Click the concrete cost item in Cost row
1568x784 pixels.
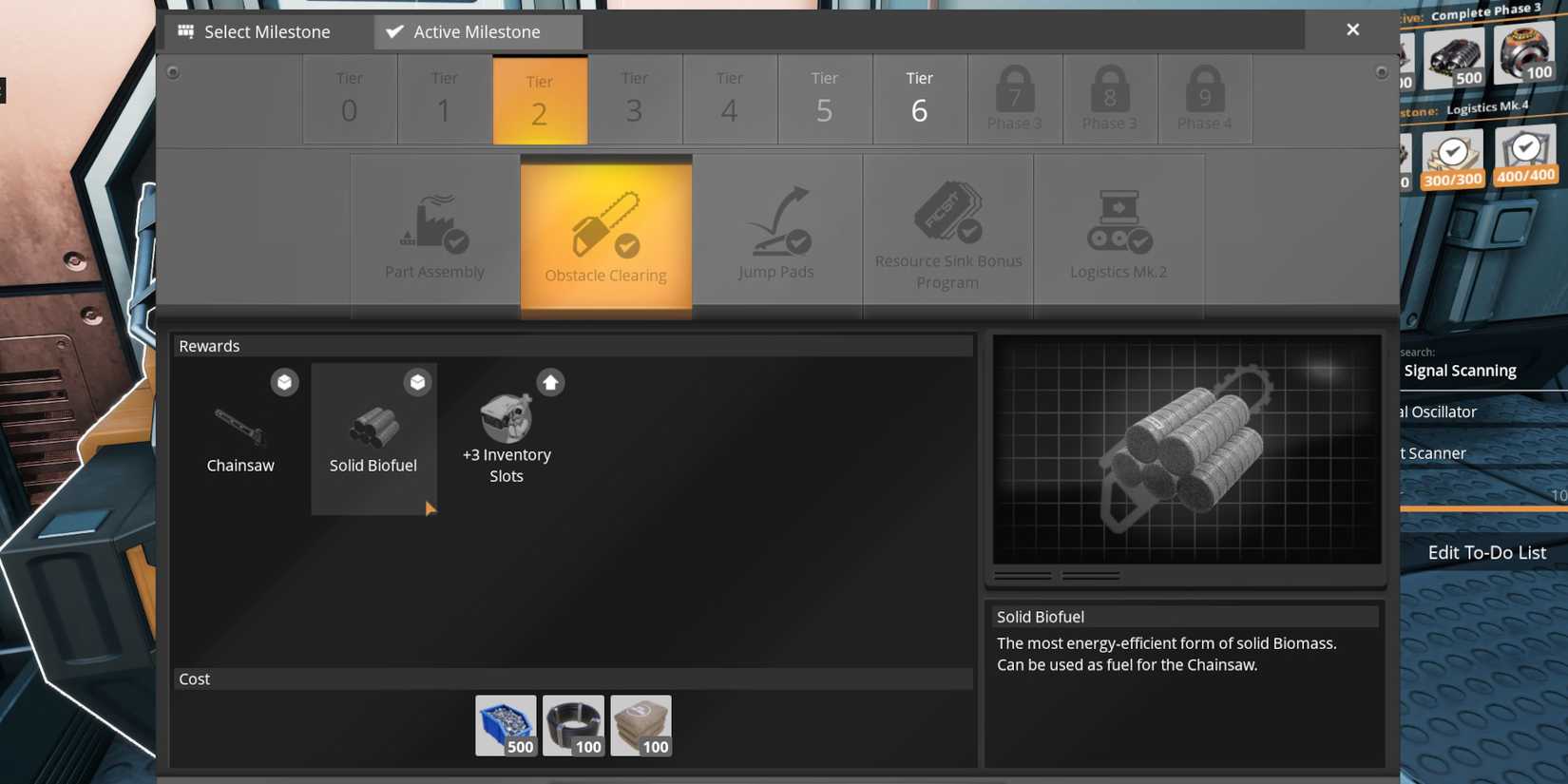[x=641, y=726]
